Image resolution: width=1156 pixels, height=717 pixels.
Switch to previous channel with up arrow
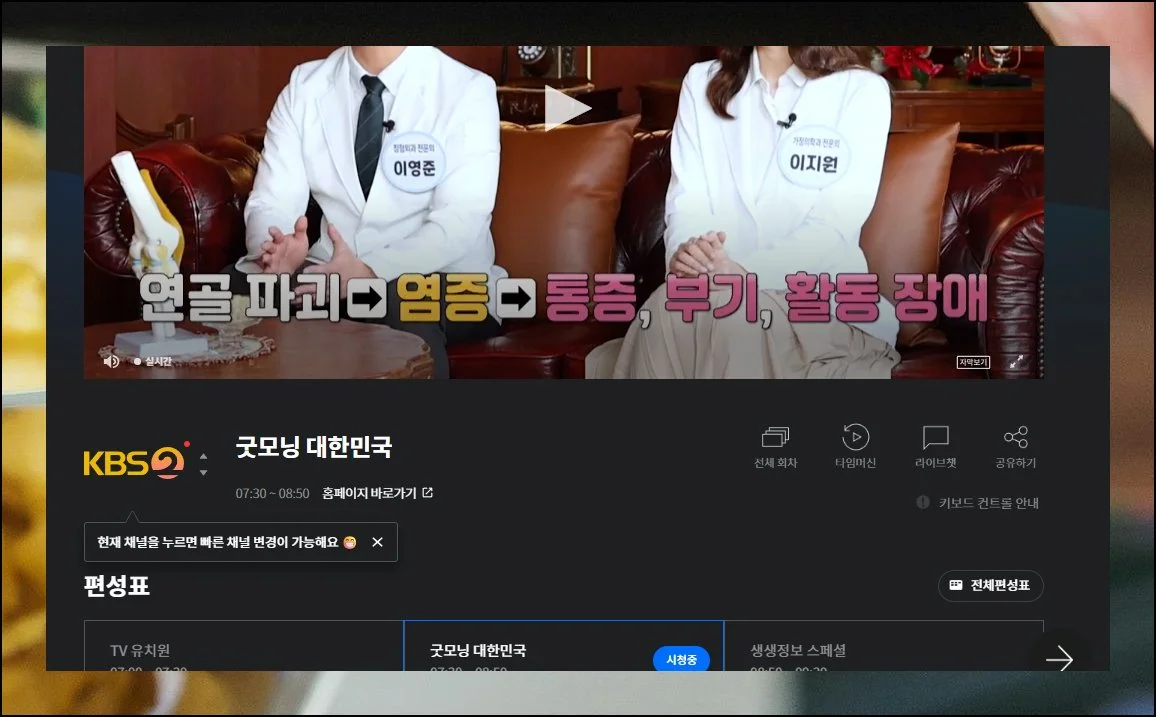click(204, 455)
